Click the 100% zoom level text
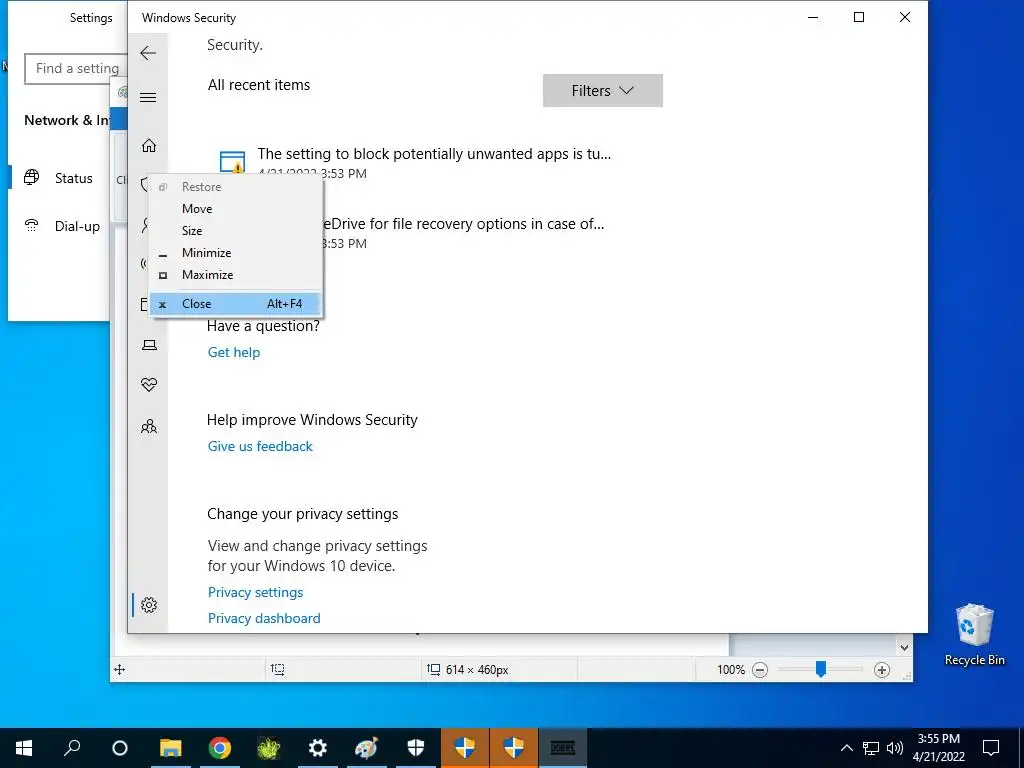 (x=731, y=669)
